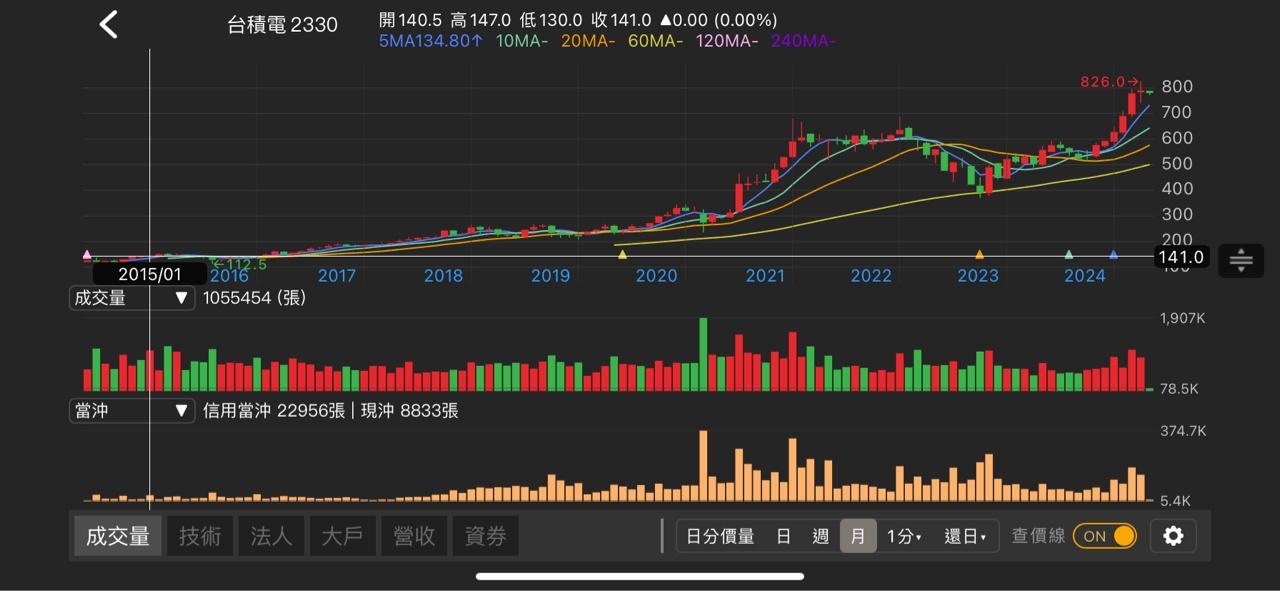
Task: Tap the orange triangle marker at 2023
Action: pos(979,255)
